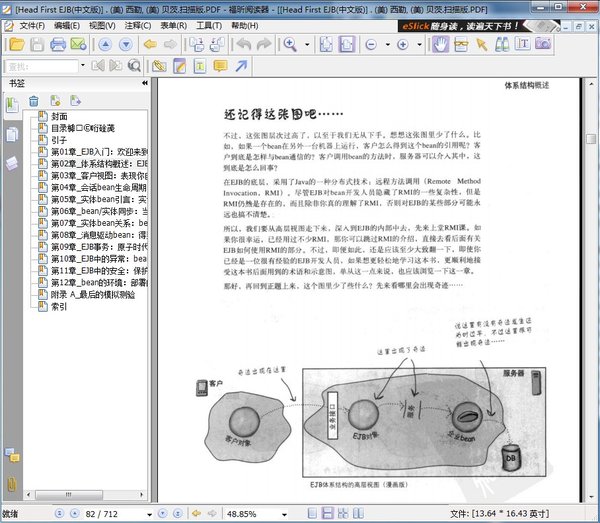Select the text selection tool
The height and width of the screenshot is (523, 600).
tap(522, 44)
